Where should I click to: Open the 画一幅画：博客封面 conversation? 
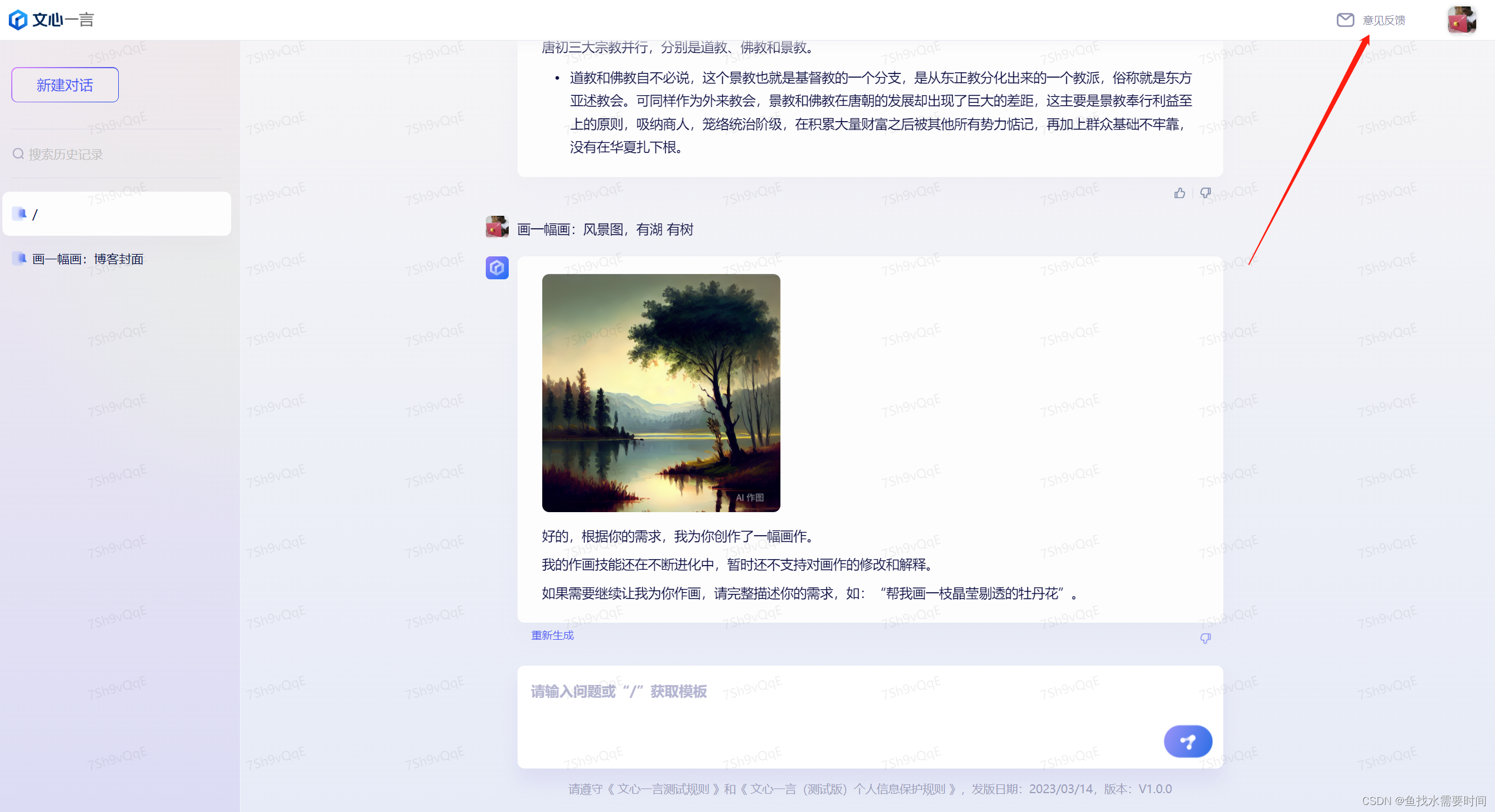(x=88, y=259)
